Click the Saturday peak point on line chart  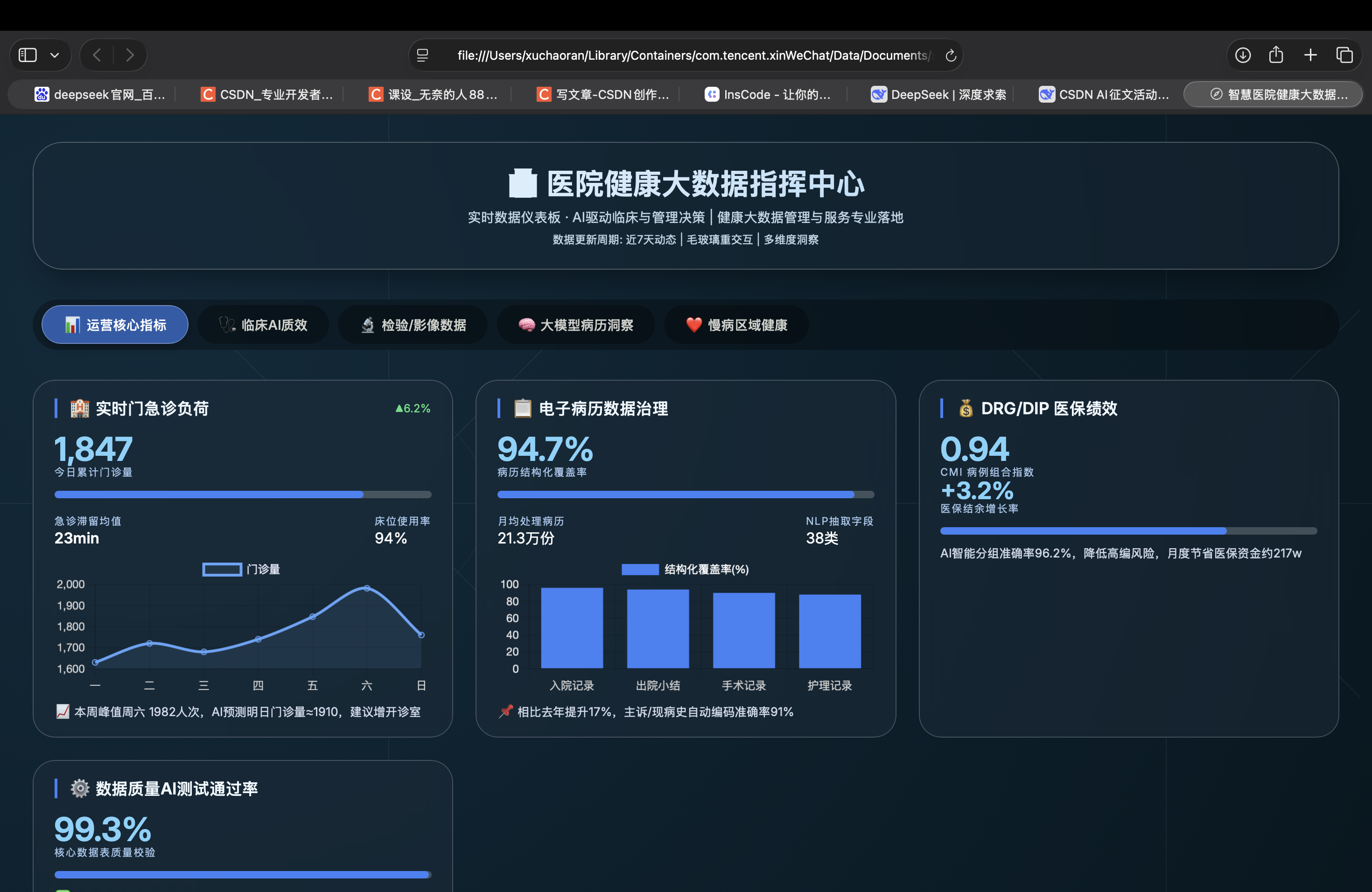pos(367,588)
